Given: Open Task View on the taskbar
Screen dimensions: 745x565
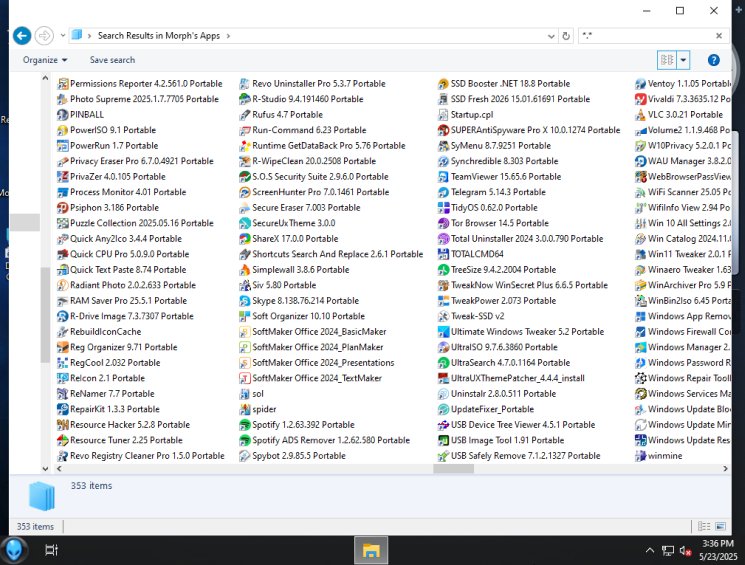Looking at the screenshot, I should pos(51,550).
